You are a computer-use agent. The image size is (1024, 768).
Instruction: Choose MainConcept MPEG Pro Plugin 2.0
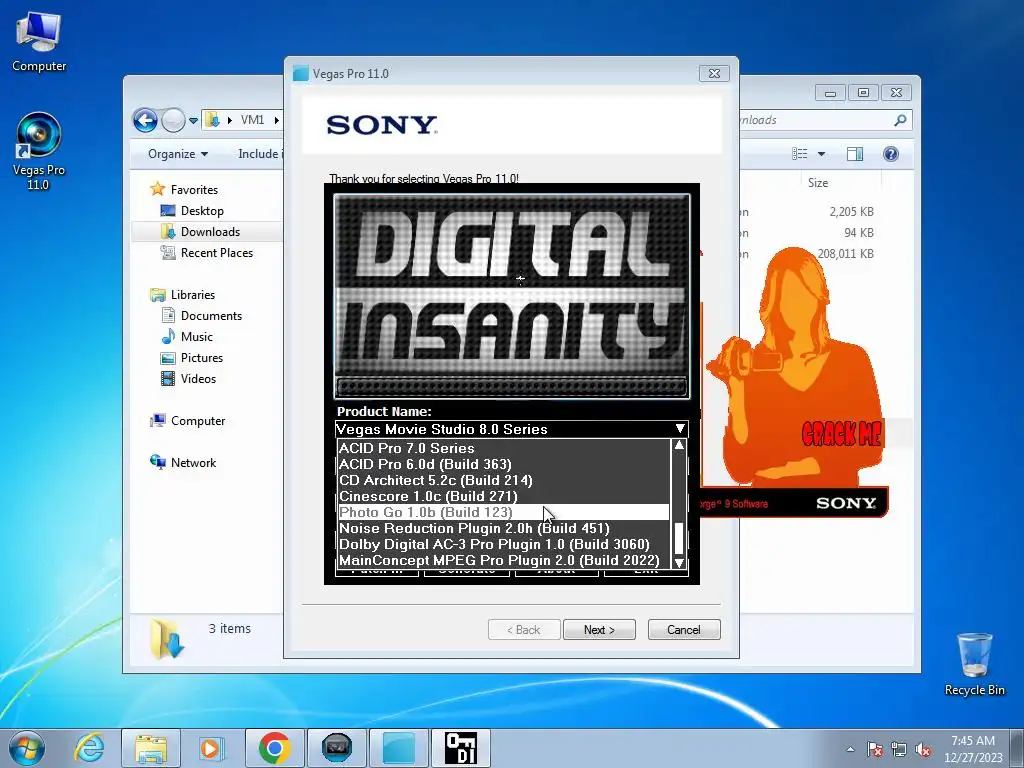[x=504, y=560]
